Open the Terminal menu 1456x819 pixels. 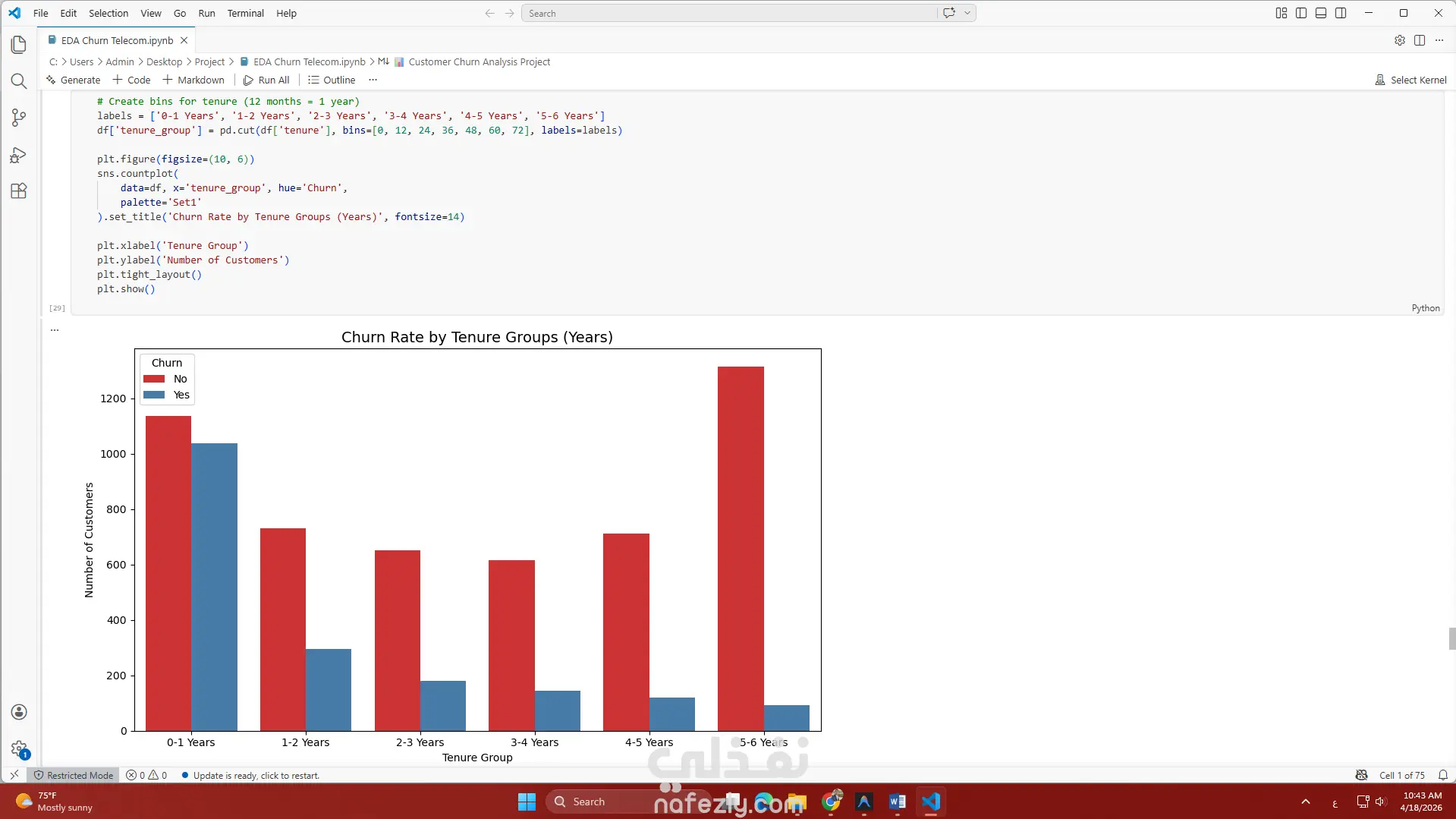246,13
